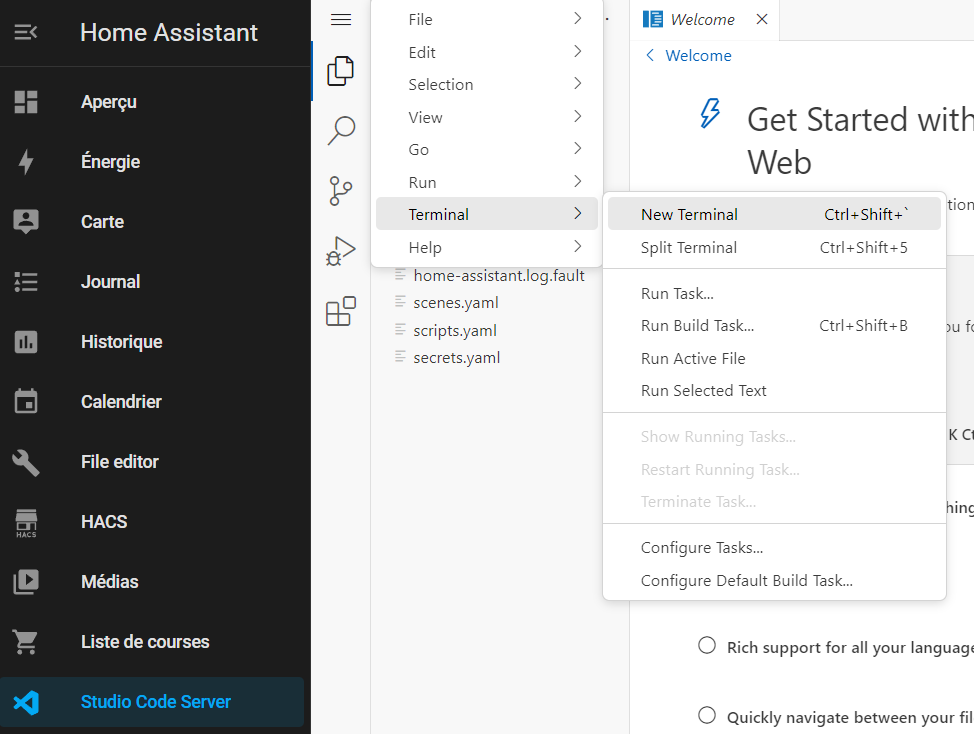Open secrets.yaml in the explorer

tap(457, 358)
